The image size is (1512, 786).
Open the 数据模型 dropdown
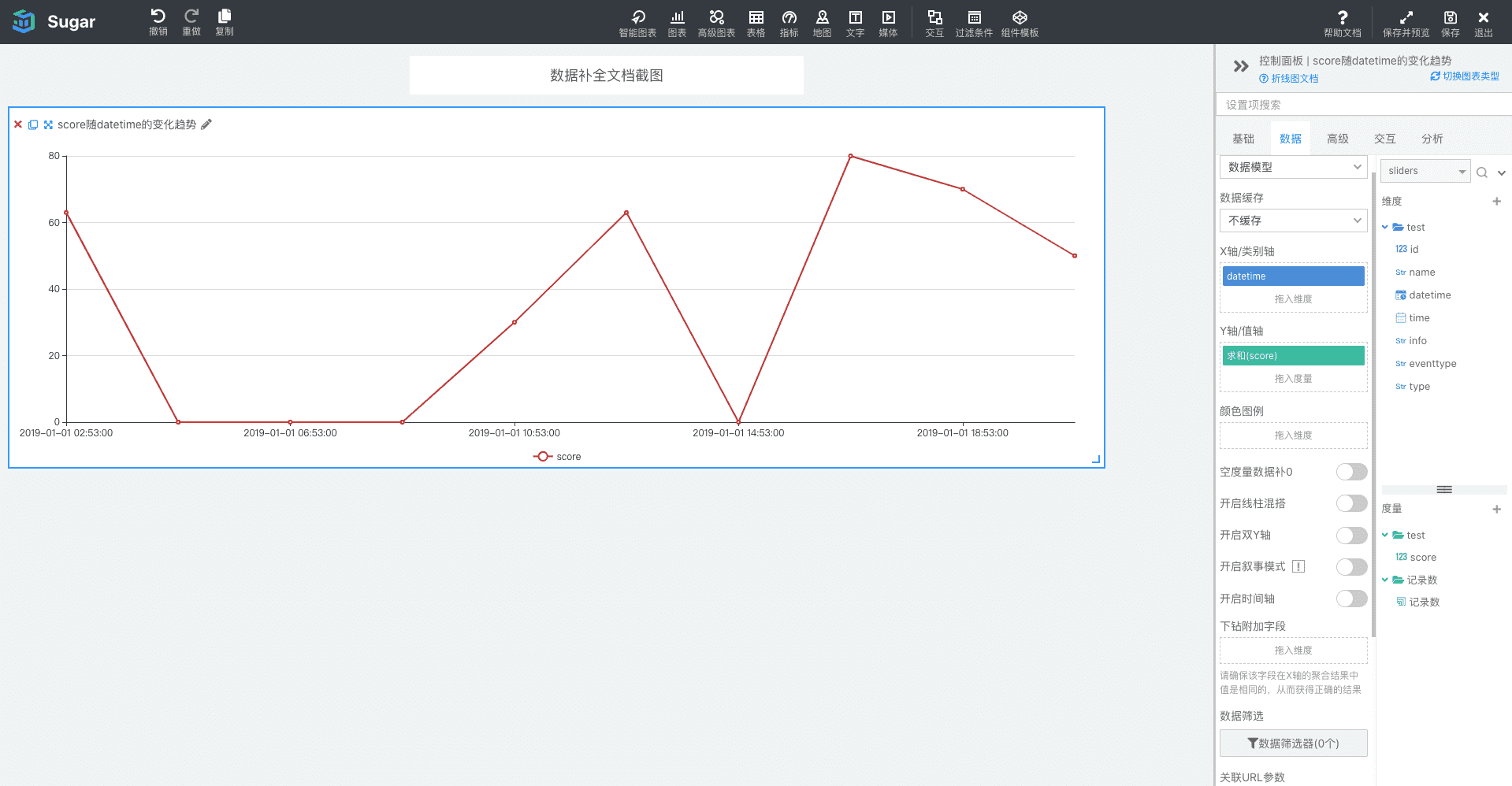point(1293,167)
